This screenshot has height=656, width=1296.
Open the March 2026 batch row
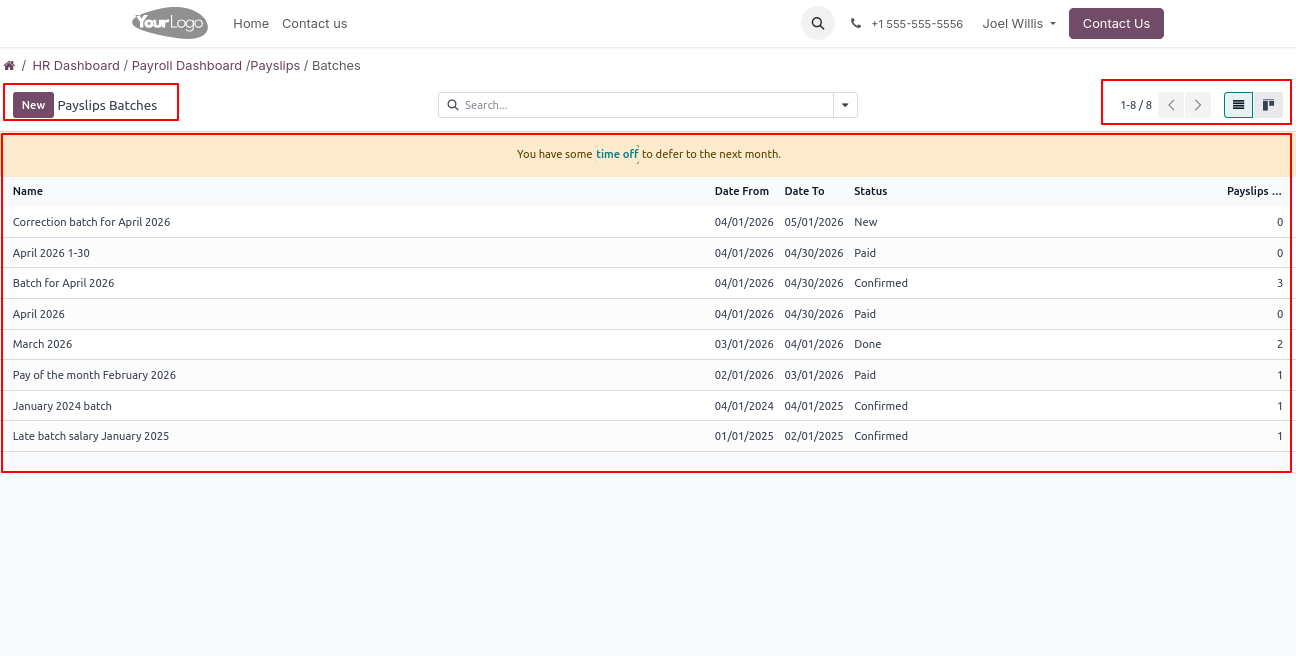click(43, 344)
